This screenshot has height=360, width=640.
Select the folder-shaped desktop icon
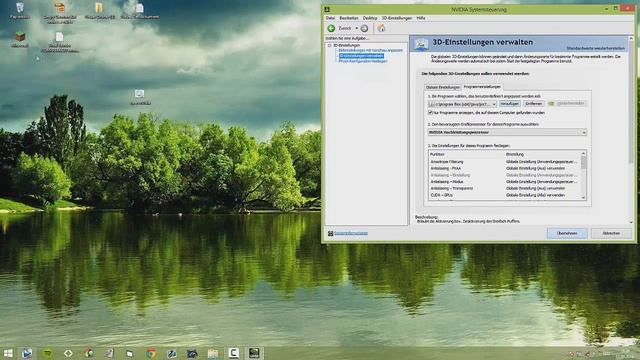point(100,11)
